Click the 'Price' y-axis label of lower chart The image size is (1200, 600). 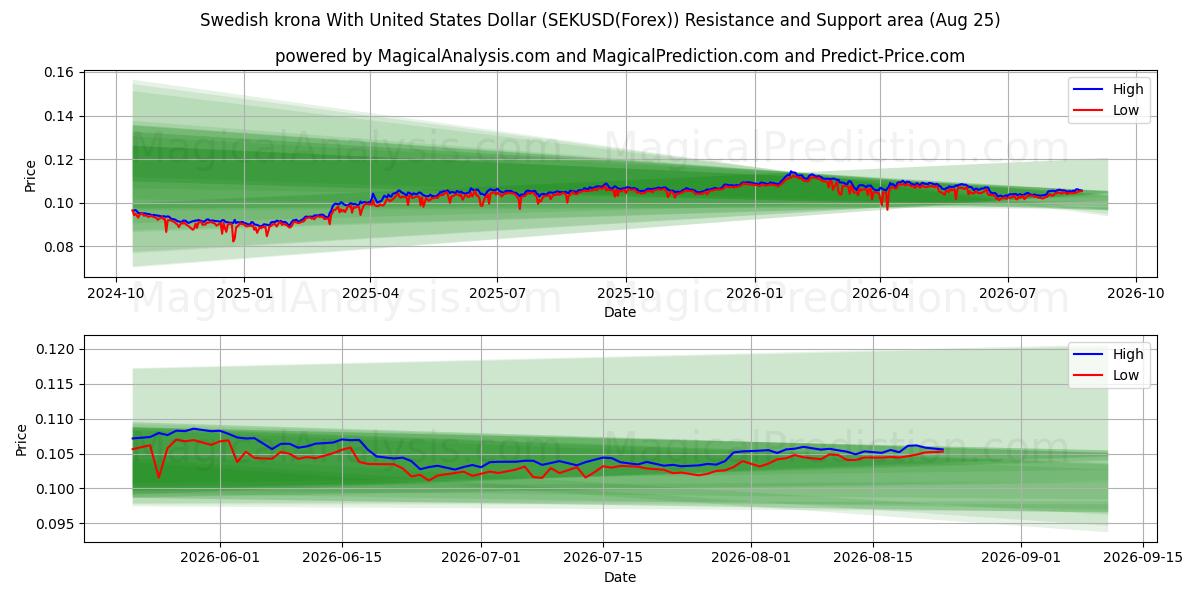pos(22,440)
